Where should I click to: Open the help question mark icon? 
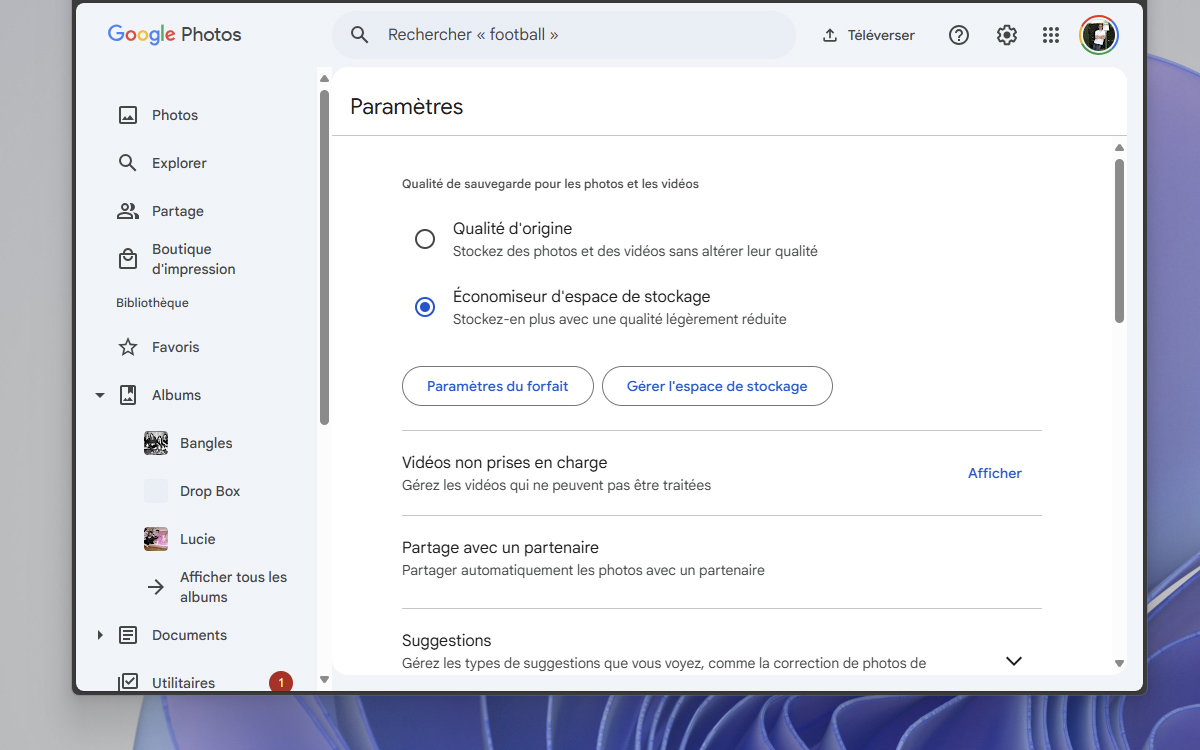pos(959,35)
